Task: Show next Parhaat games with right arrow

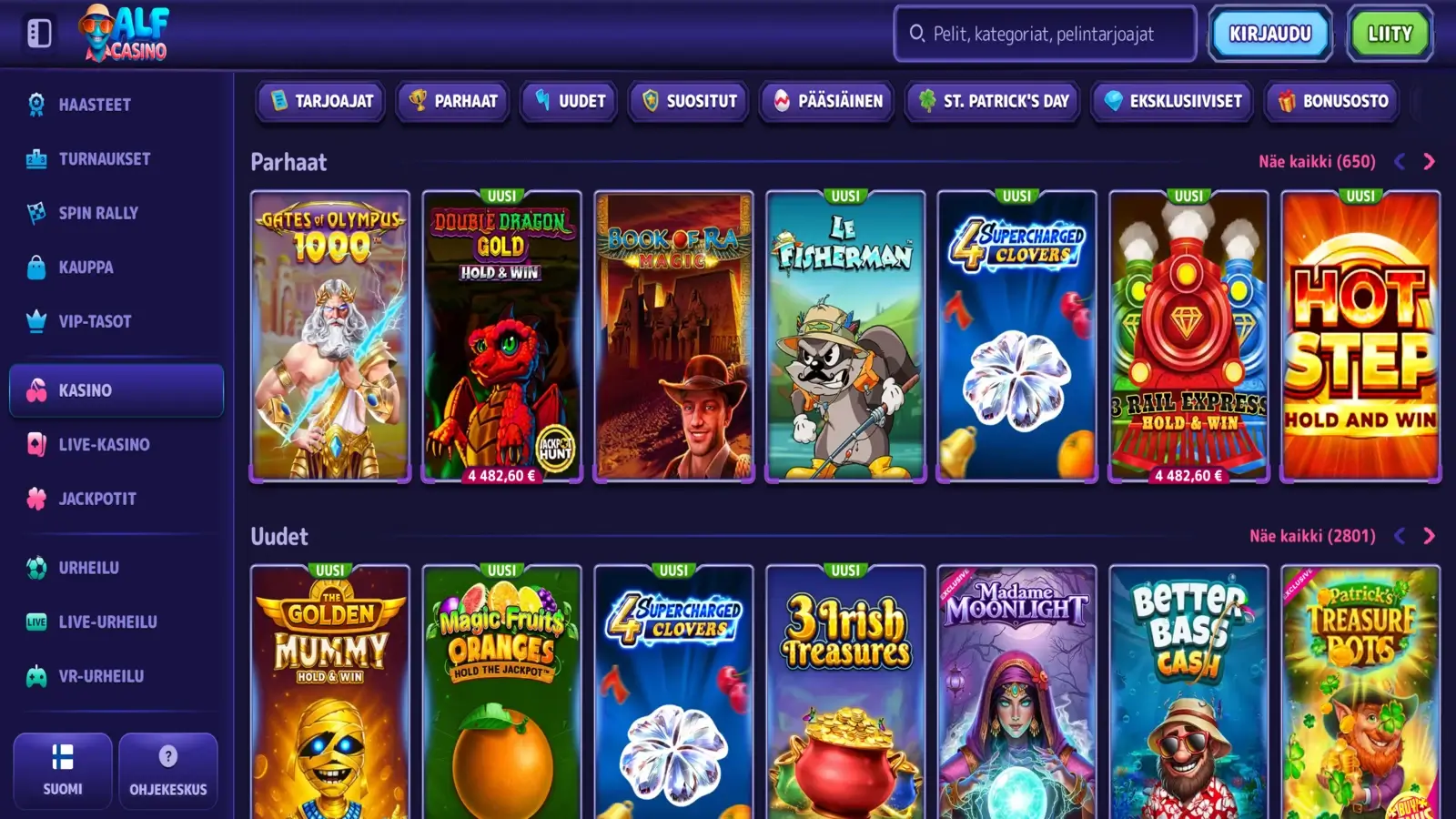Action: point(1429,162)
